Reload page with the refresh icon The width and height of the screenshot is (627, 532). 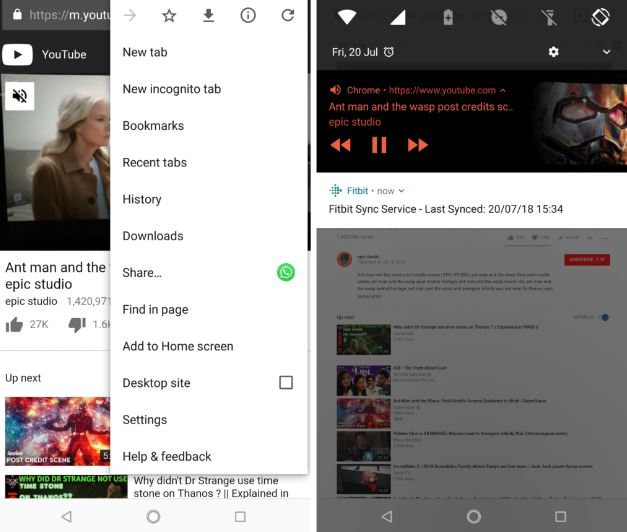click(288, 16)
